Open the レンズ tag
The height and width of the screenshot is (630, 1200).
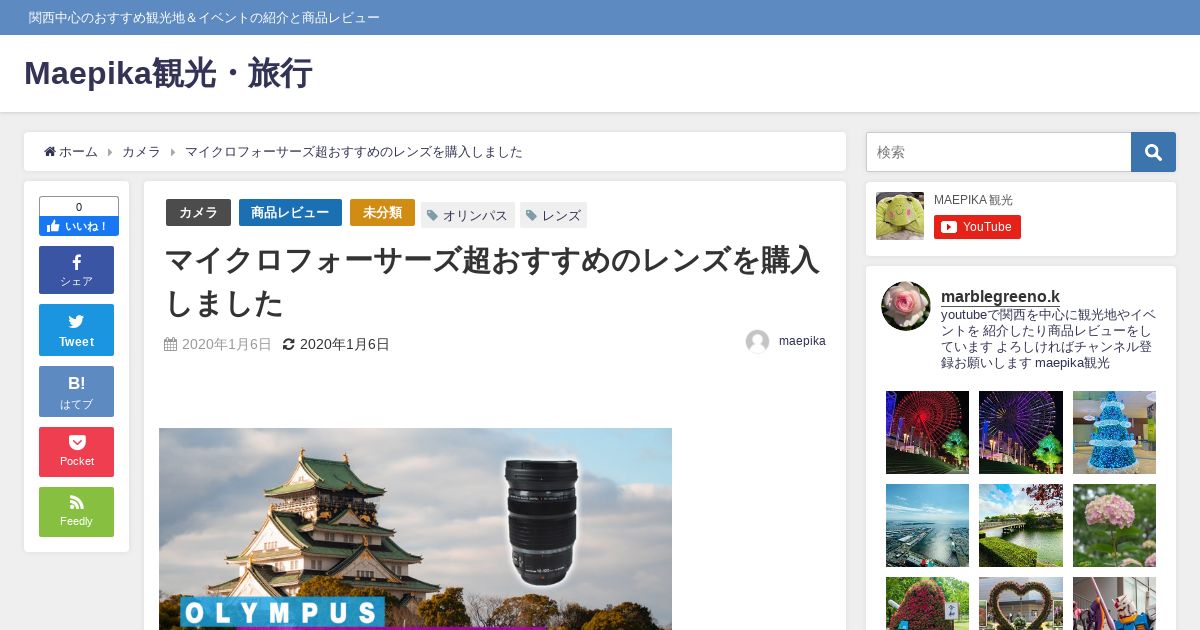point(553,215)
